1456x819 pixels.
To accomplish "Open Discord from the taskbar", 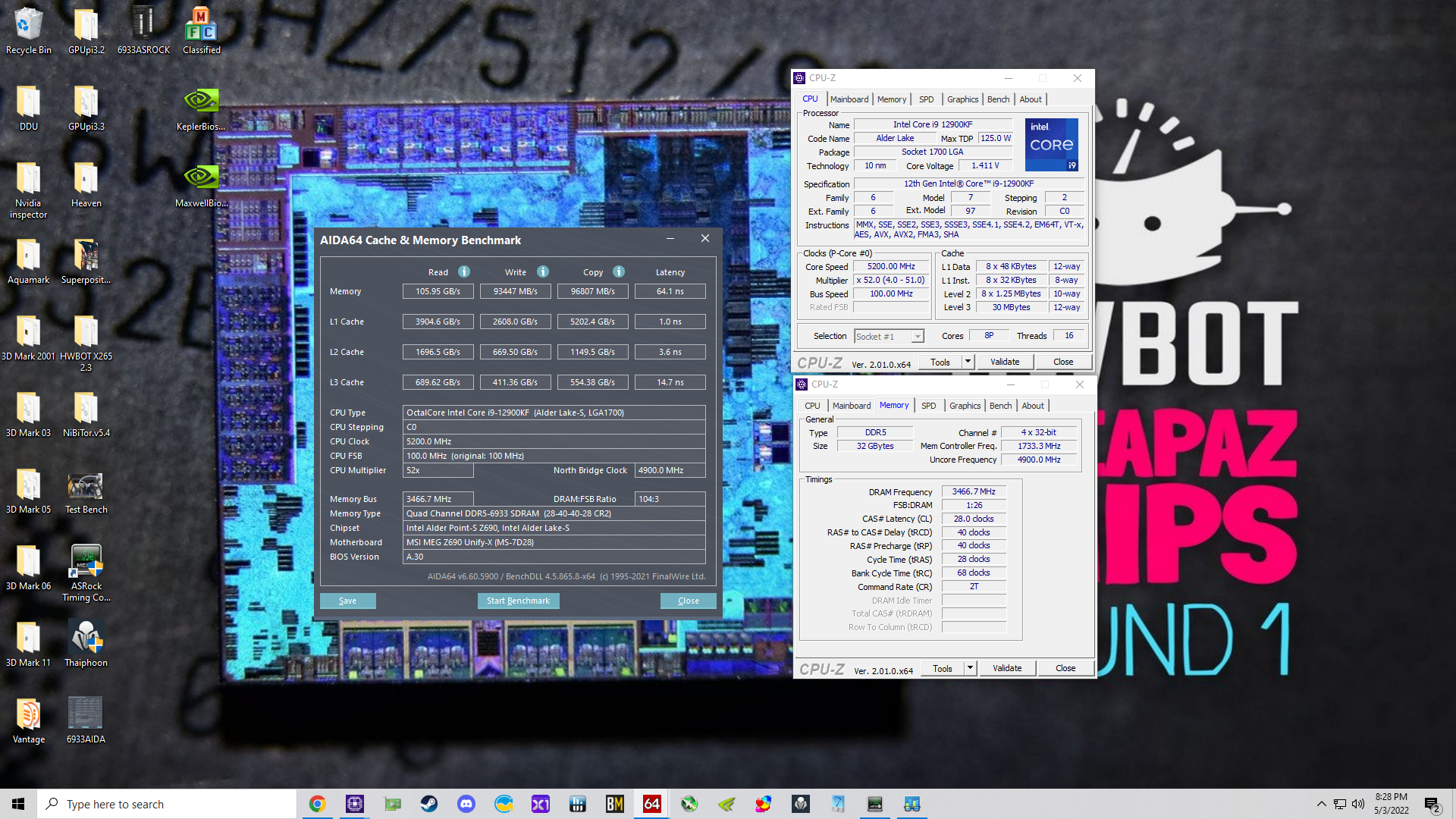I will point(466,804).
